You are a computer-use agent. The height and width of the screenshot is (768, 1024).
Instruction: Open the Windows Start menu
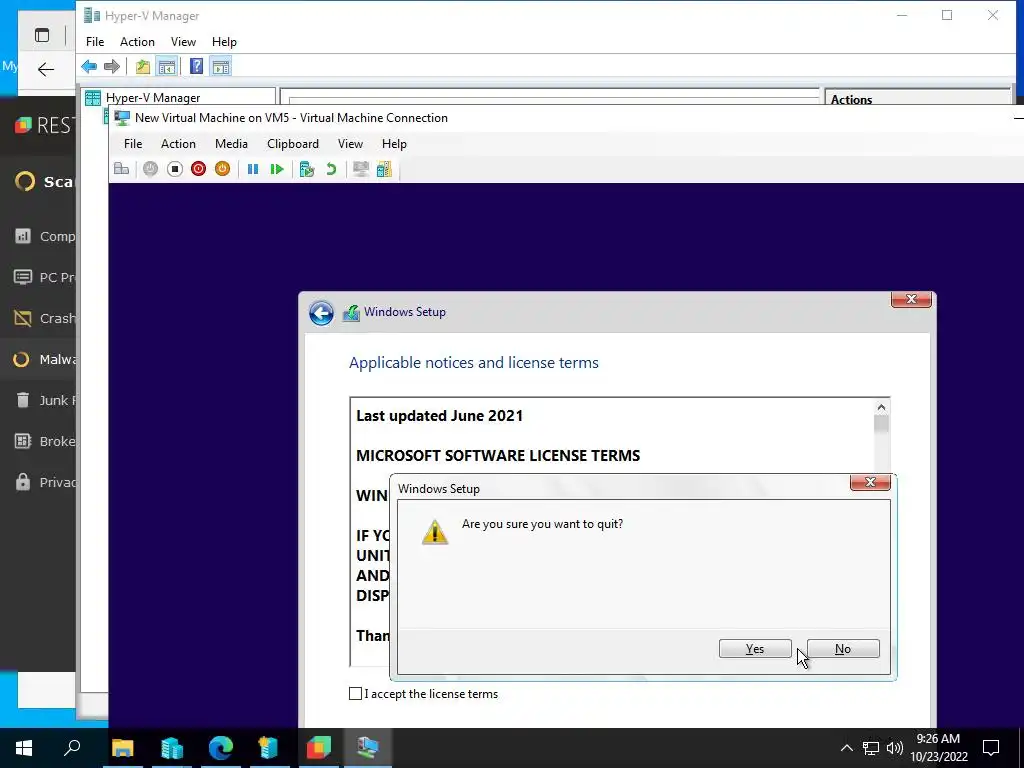24,748
